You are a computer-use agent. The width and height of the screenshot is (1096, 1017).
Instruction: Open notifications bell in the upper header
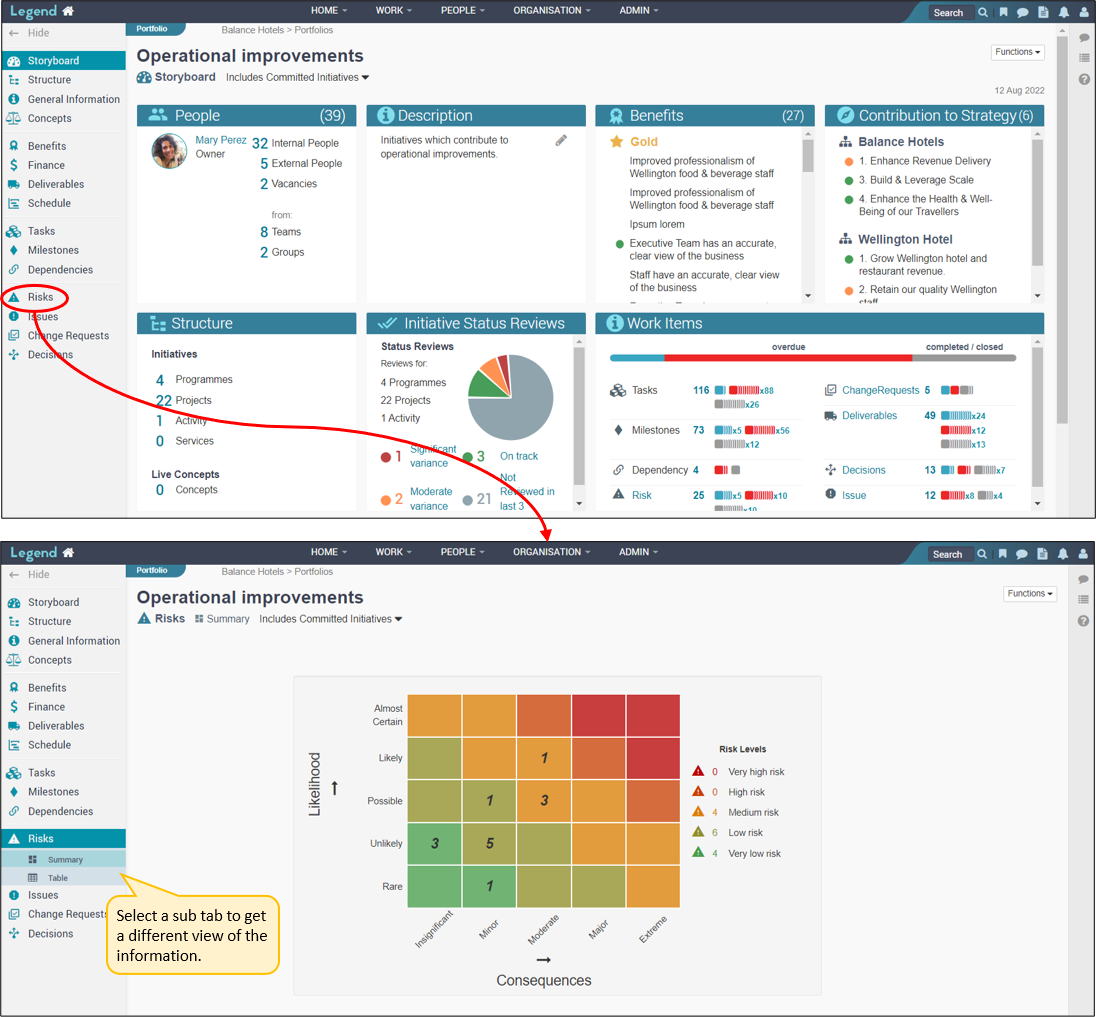pos(1064,12)
